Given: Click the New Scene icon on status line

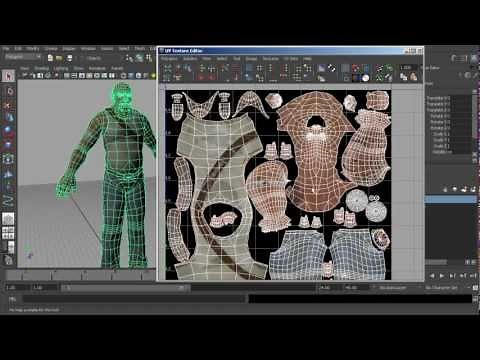Looking at the screenshot, I should (x=50, y=58).
